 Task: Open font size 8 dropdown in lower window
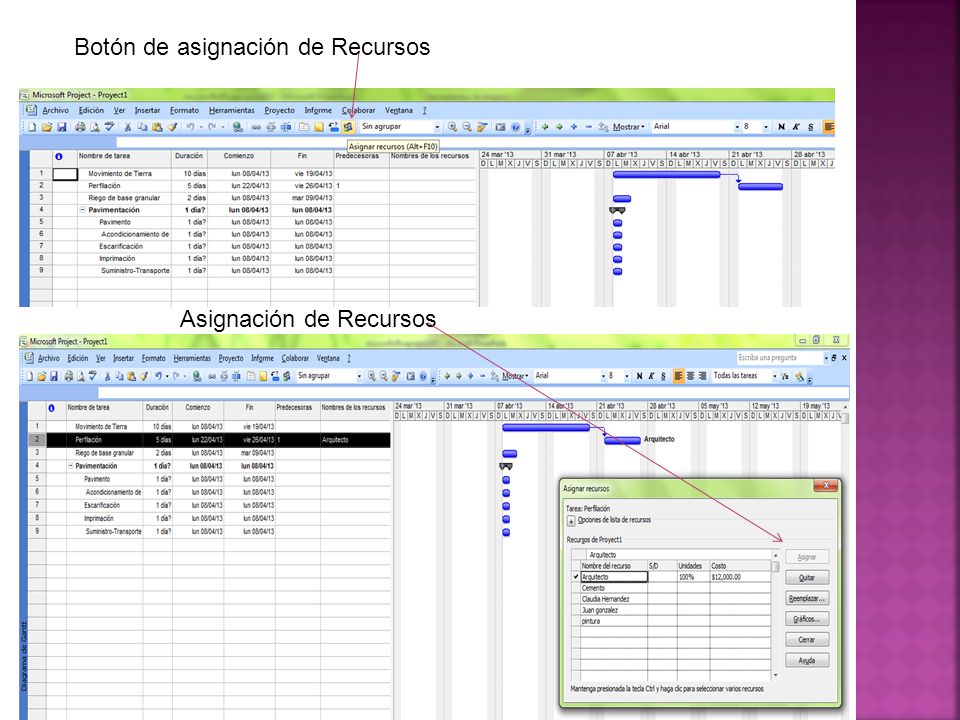coord(626,376)
